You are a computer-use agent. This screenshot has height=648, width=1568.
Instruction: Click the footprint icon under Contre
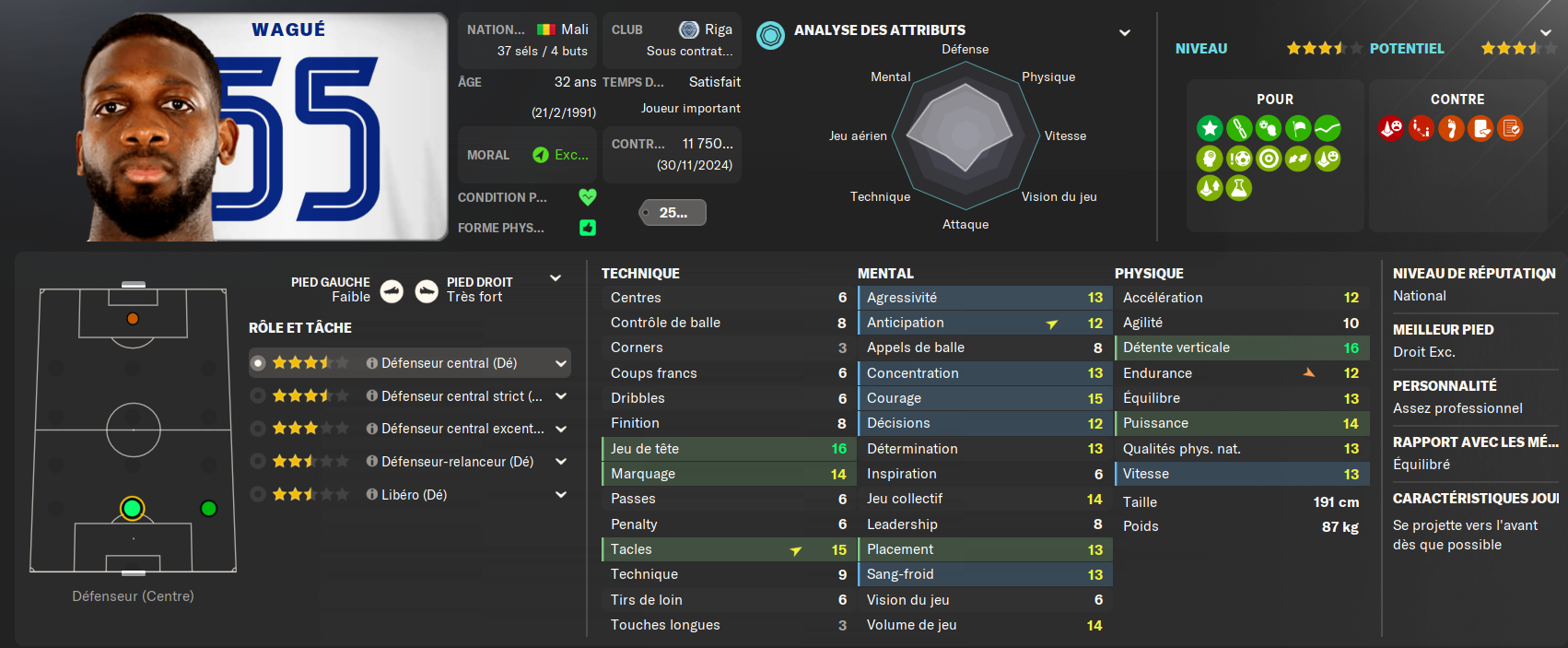pyautogui.click(x=1451, y=128)
